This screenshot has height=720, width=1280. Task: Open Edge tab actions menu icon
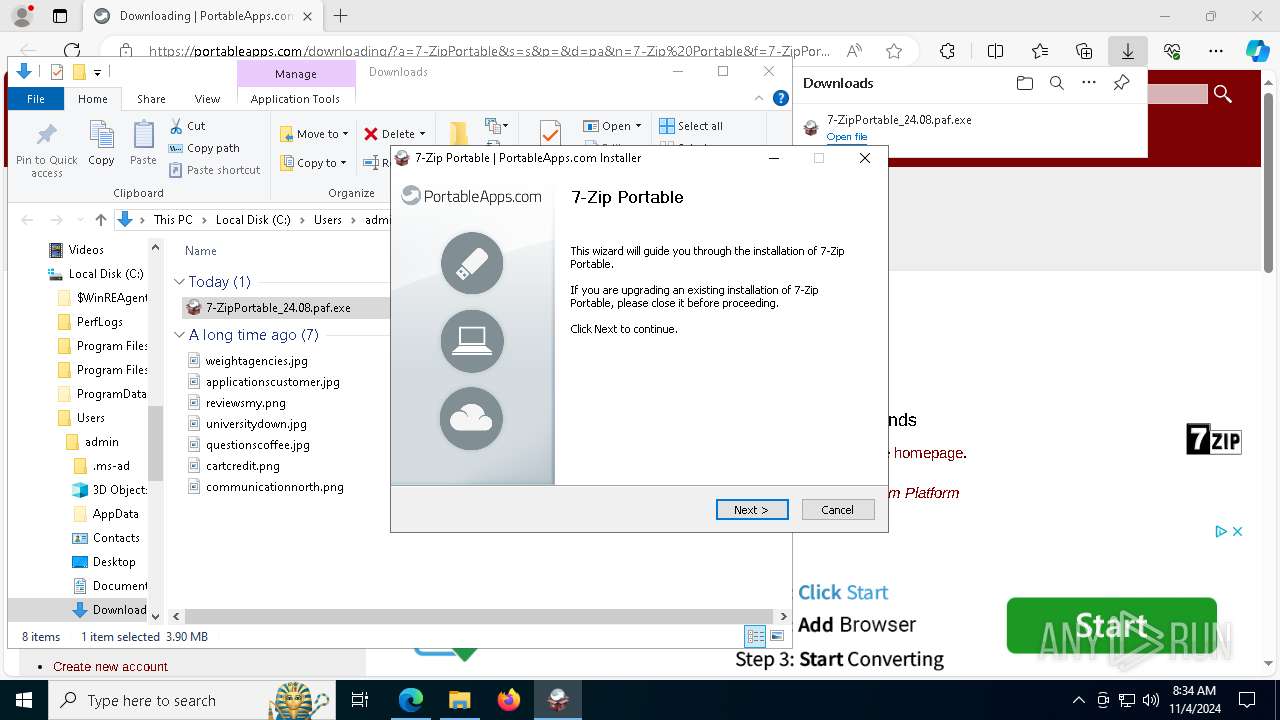[x=60, y=16]
